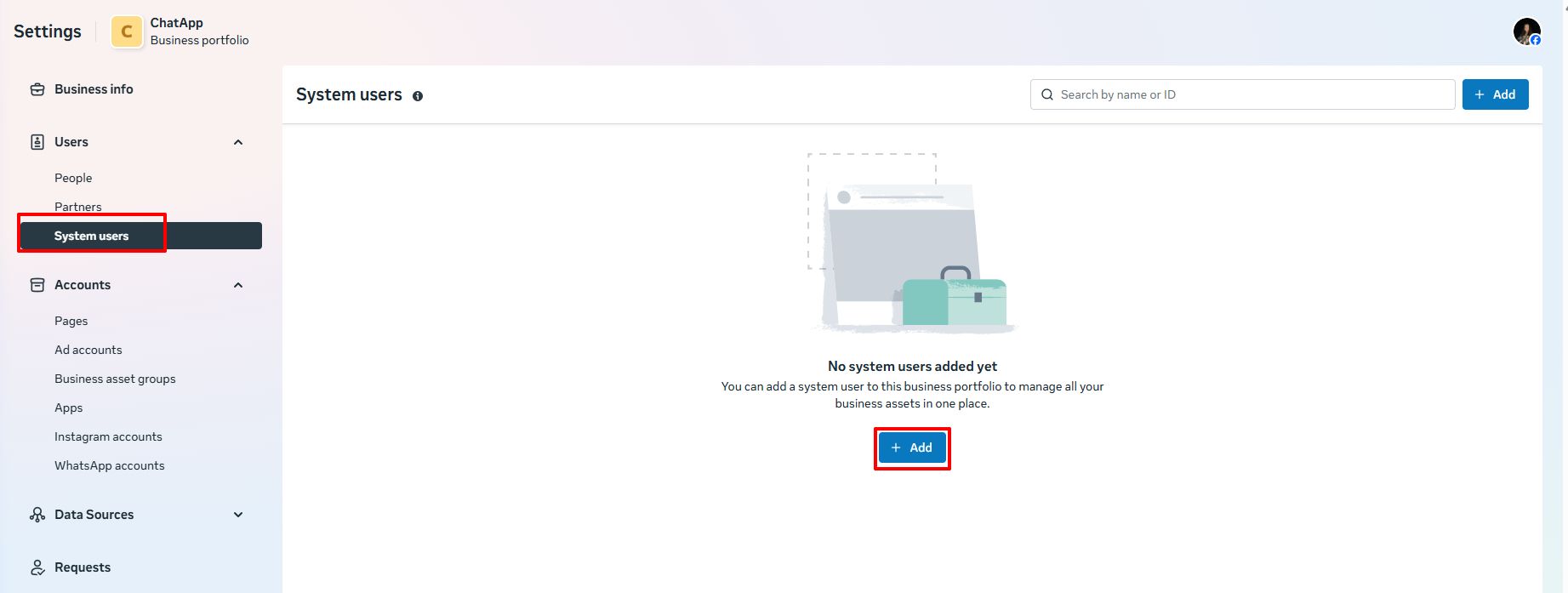Select System users in the sidebar
The height and width of the screenshot is (593, 1568).
pos(92,236)
